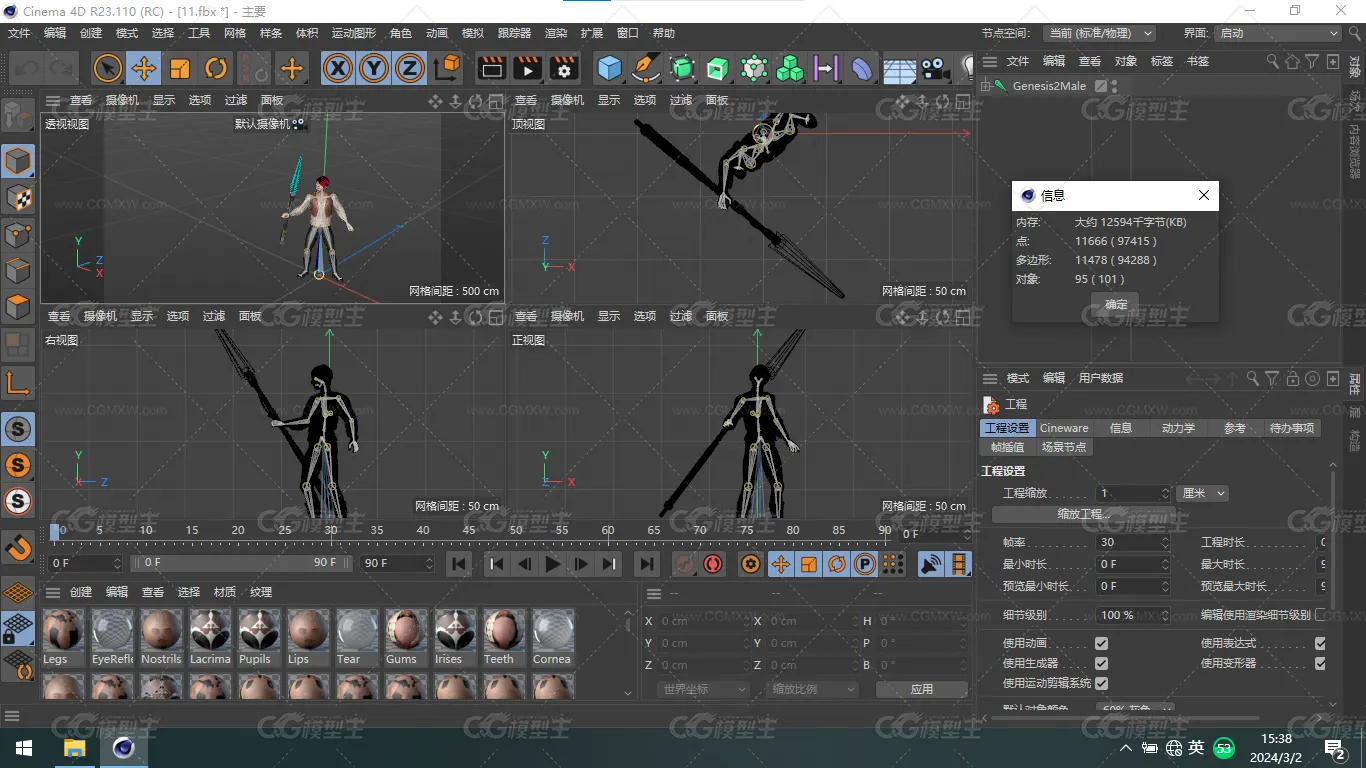
Task: Open render settings clapperboard with gear
Action: coord(564,68)
